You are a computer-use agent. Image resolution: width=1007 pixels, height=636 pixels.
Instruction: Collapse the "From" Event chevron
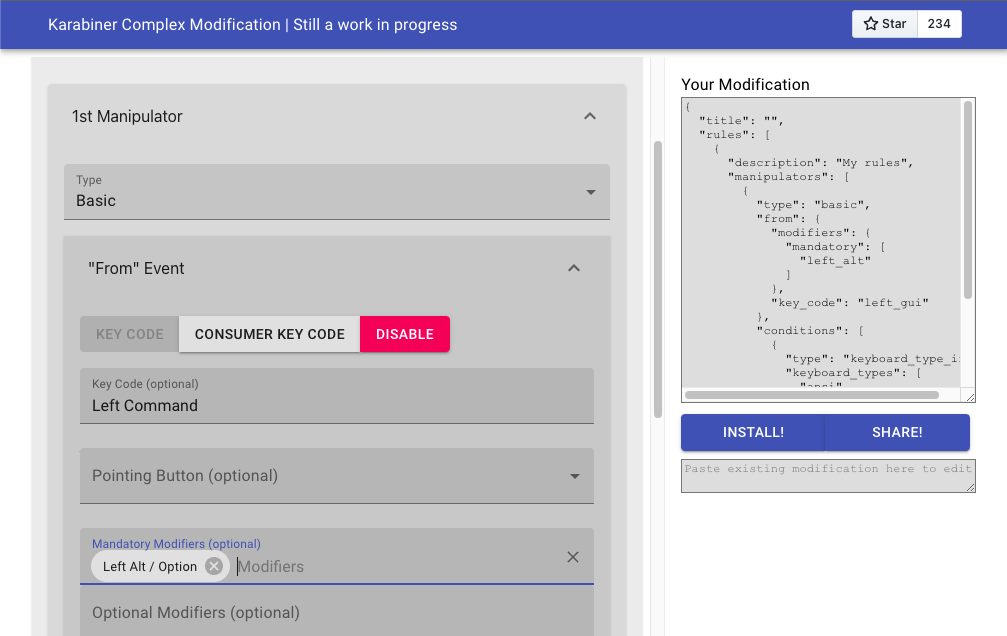click(x=574, y=268)
